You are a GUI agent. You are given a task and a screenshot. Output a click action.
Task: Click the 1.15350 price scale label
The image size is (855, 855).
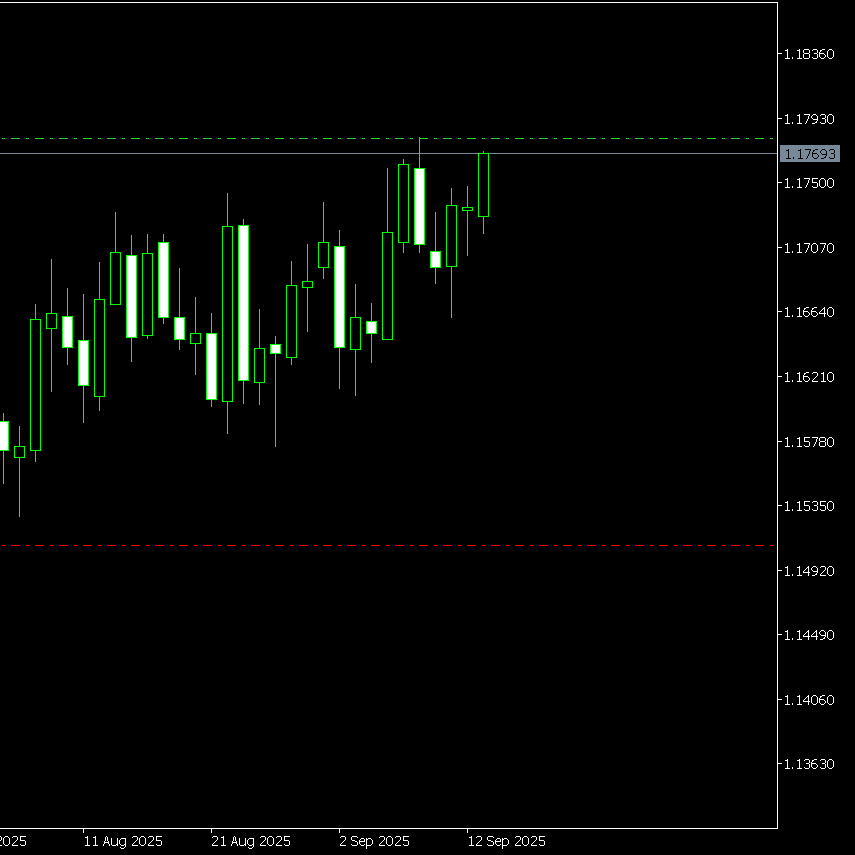(x=809, y=507)
